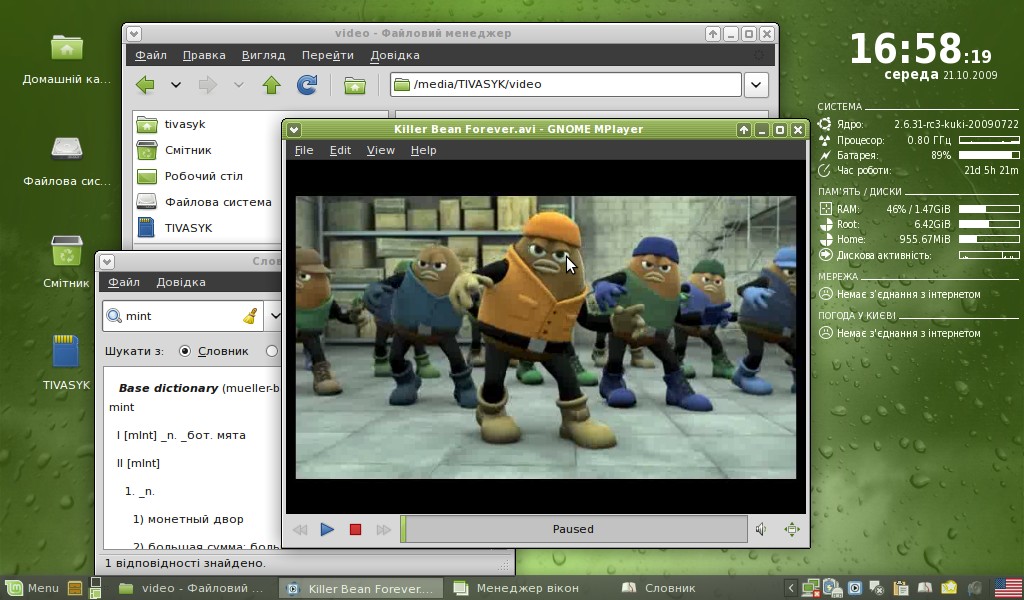This screenshot has height=600, width=1024.
Task: Open Файл menu in dictionary window
Action: [123, 282]
